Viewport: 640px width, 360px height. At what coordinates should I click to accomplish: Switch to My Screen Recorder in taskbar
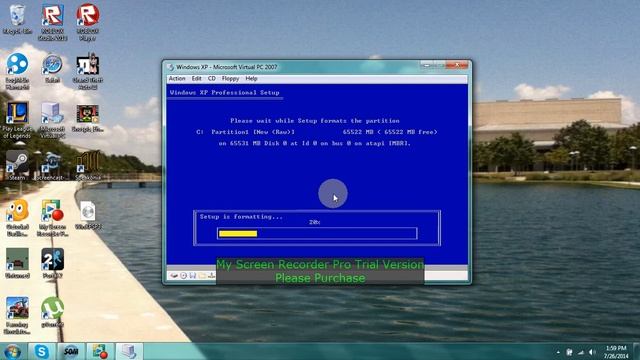(100, 351)
